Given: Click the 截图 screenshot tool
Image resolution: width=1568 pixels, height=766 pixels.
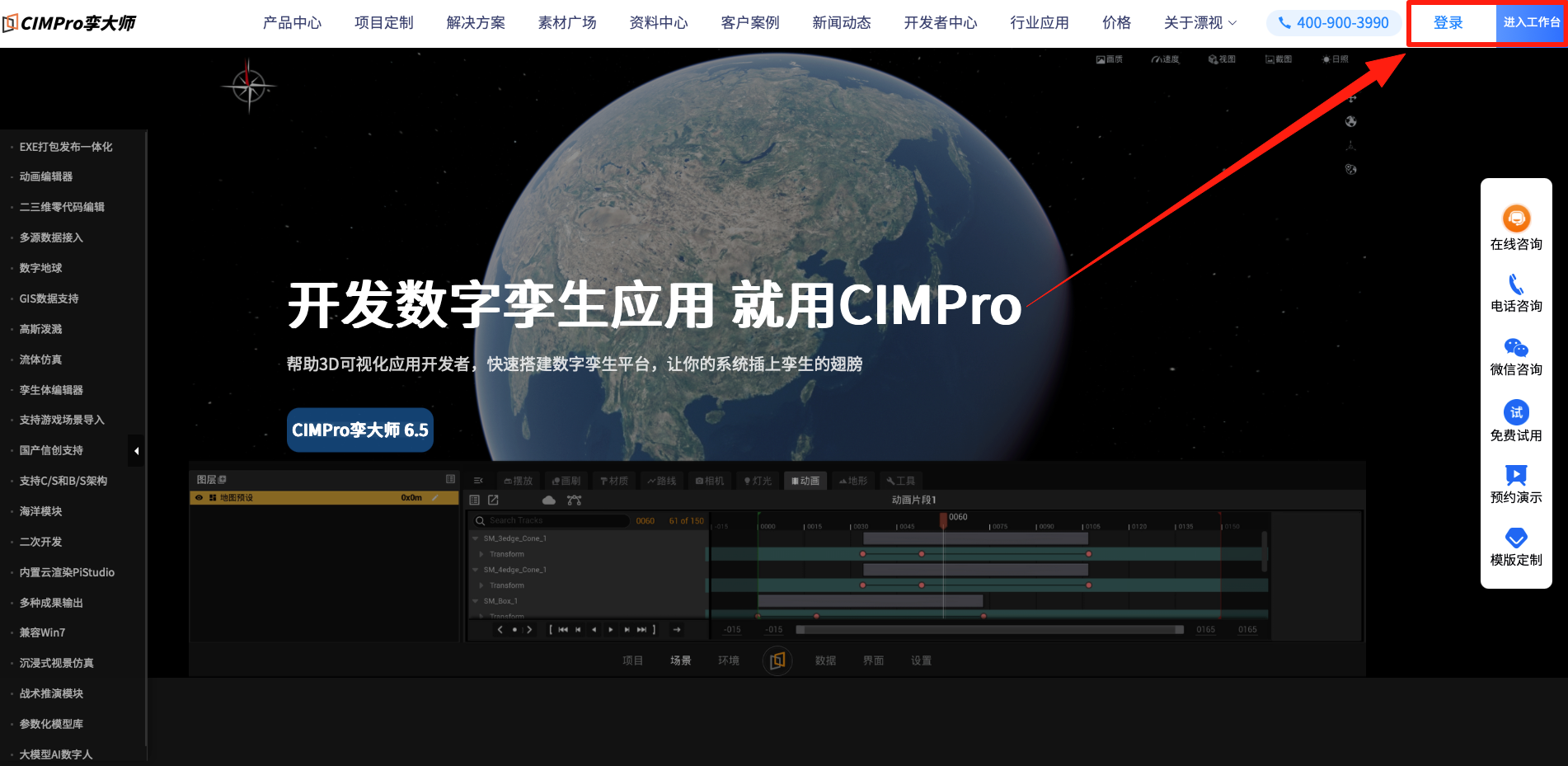Looking at the screenshot, I should pos(1279,59).
